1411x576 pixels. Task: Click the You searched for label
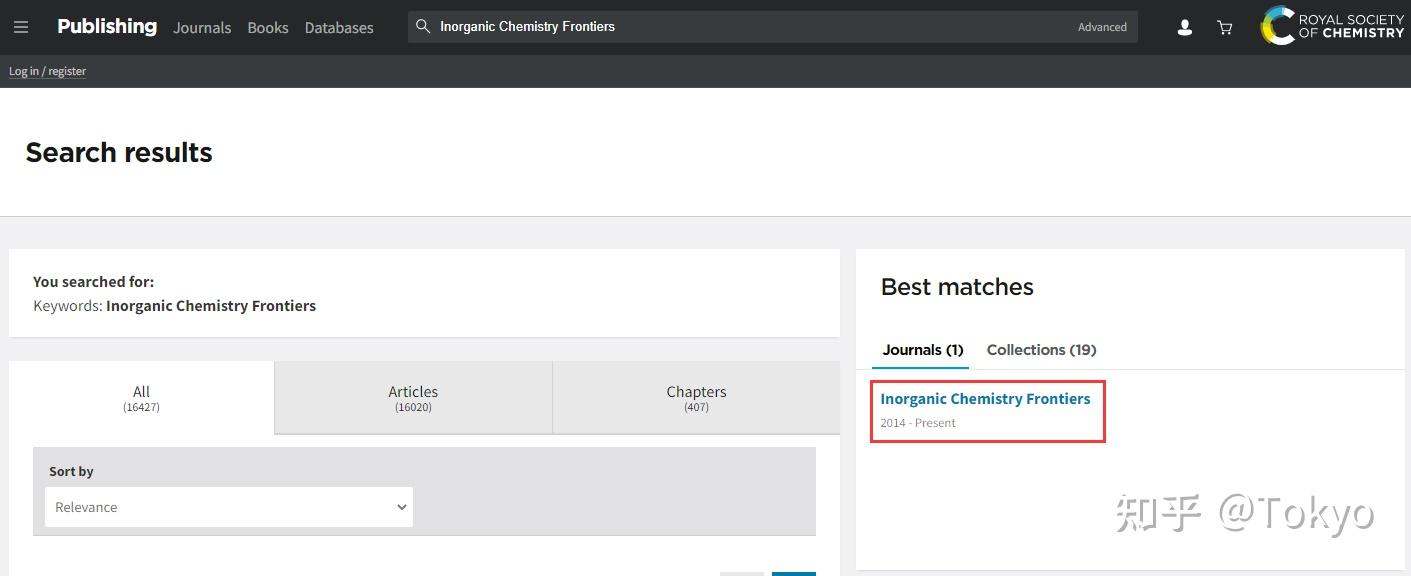point(93,282)
